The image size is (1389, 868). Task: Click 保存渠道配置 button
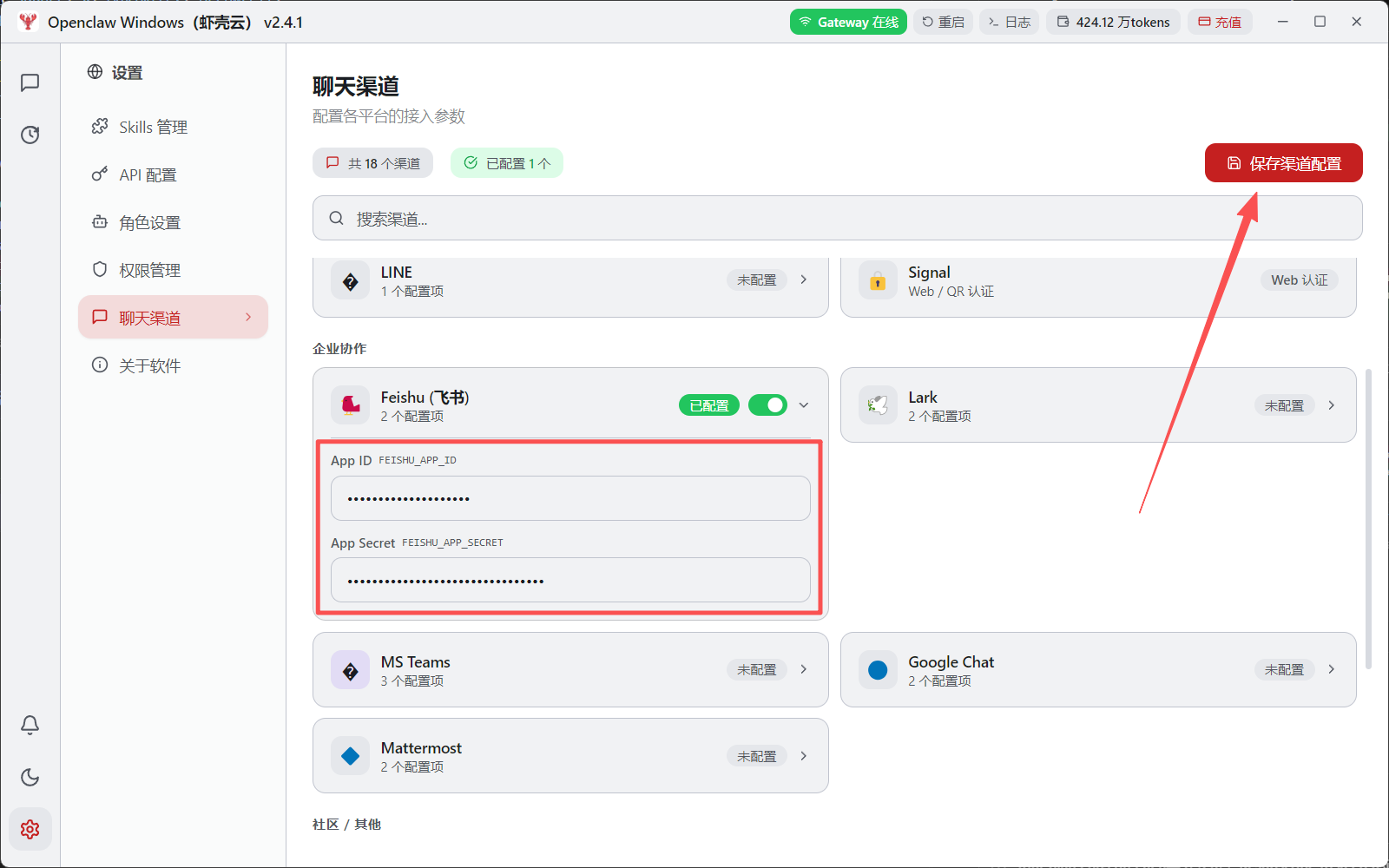(x=1283, y=163)
